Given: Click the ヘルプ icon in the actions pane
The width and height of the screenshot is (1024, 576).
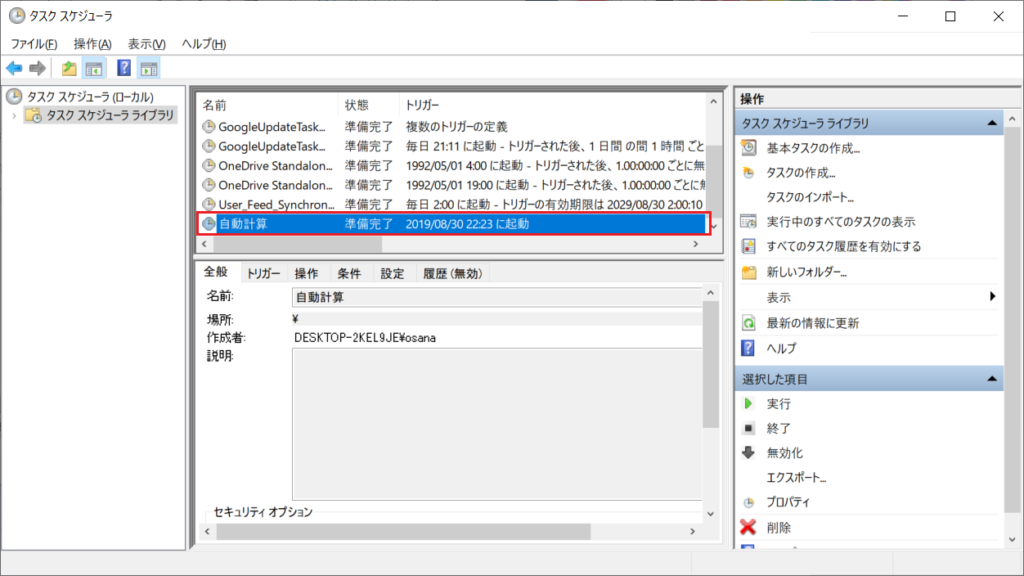Looking at the screenshot, I should click(x=748, y=348).
